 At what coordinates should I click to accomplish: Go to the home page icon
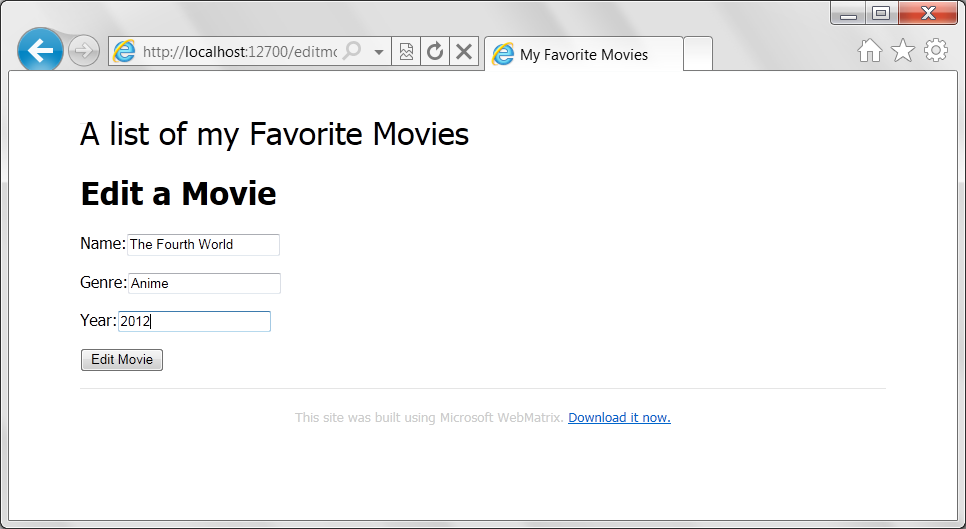click(x=870, y=50)
